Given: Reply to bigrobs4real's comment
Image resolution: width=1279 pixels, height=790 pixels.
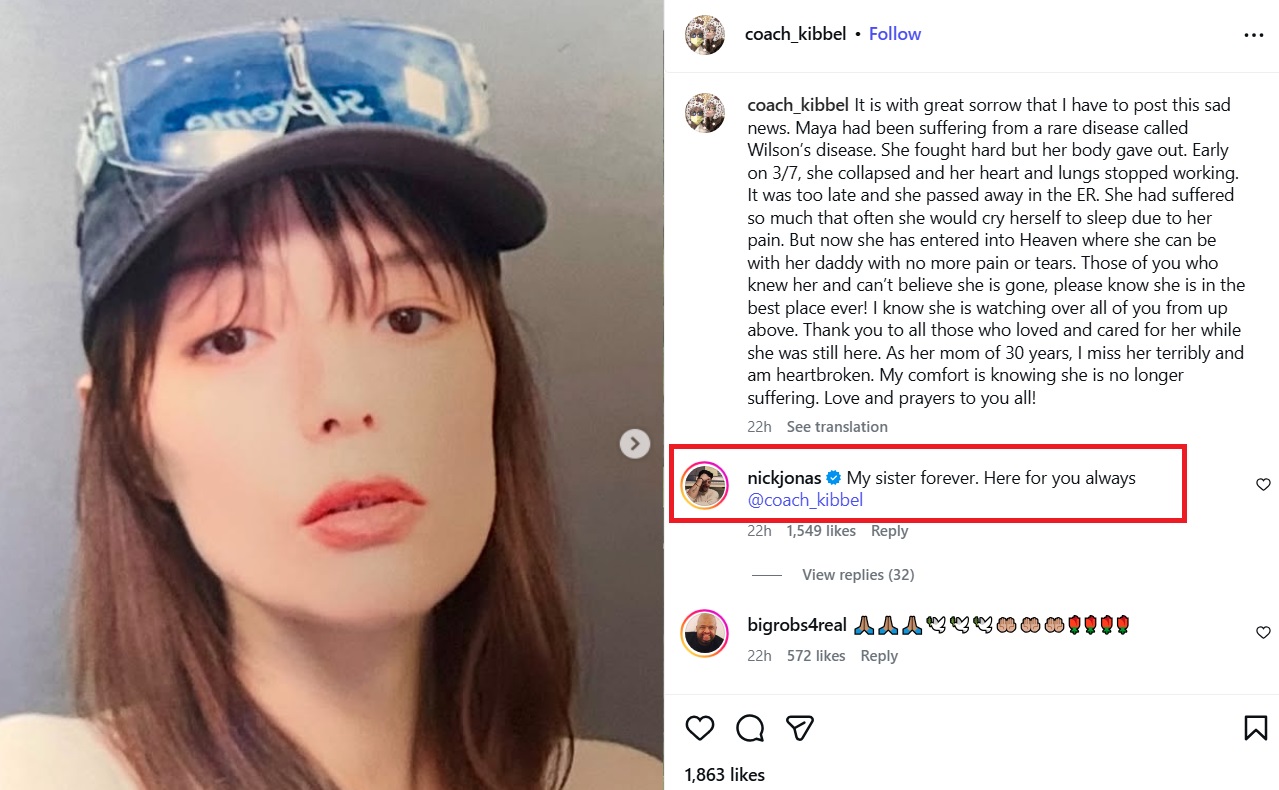Looking at the screenshot, I should click(x=879, y=656).
